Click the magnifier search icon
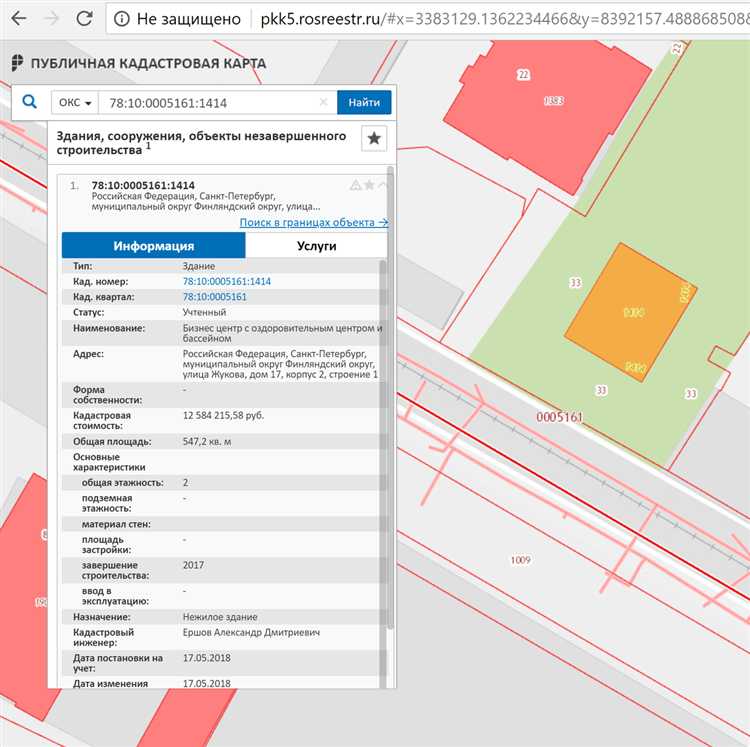 coord(30,102)
